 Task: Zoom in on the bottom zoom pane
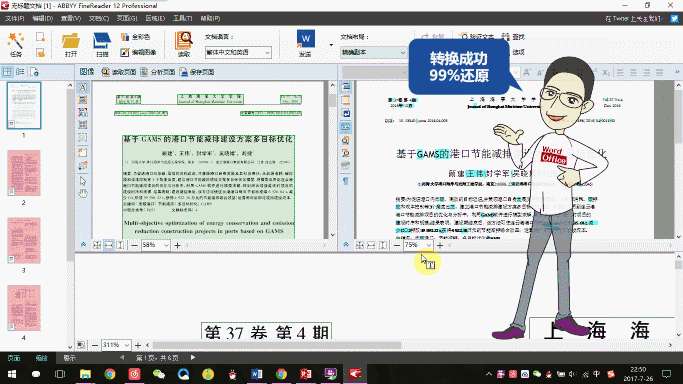(x=138, y=345)
